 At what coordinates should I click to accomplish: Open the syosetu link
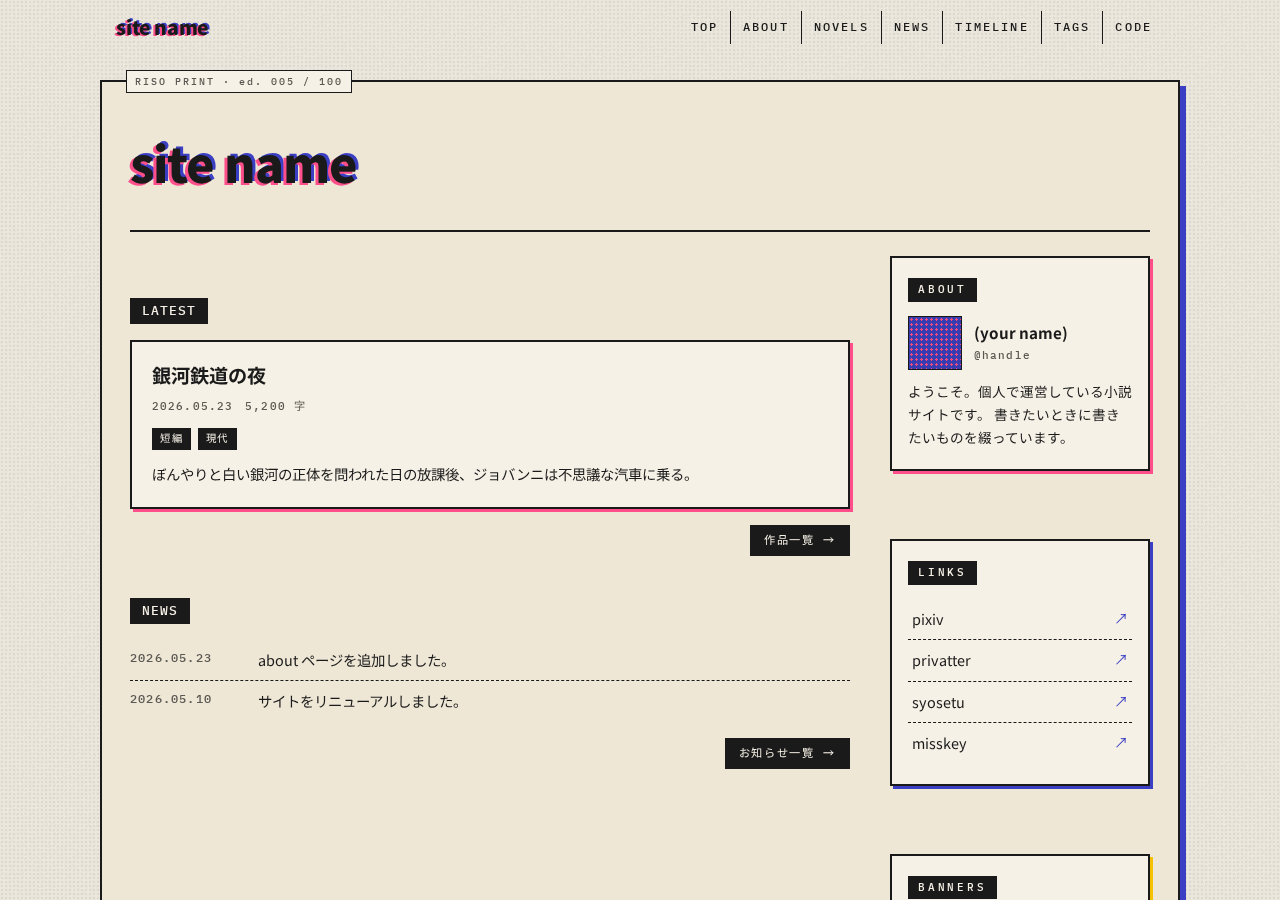[1020, 702]
